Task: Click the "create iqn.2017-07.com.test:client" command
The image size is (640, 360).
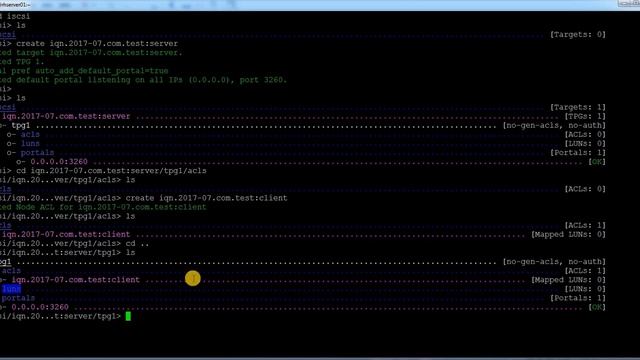Action: [207, 198]
